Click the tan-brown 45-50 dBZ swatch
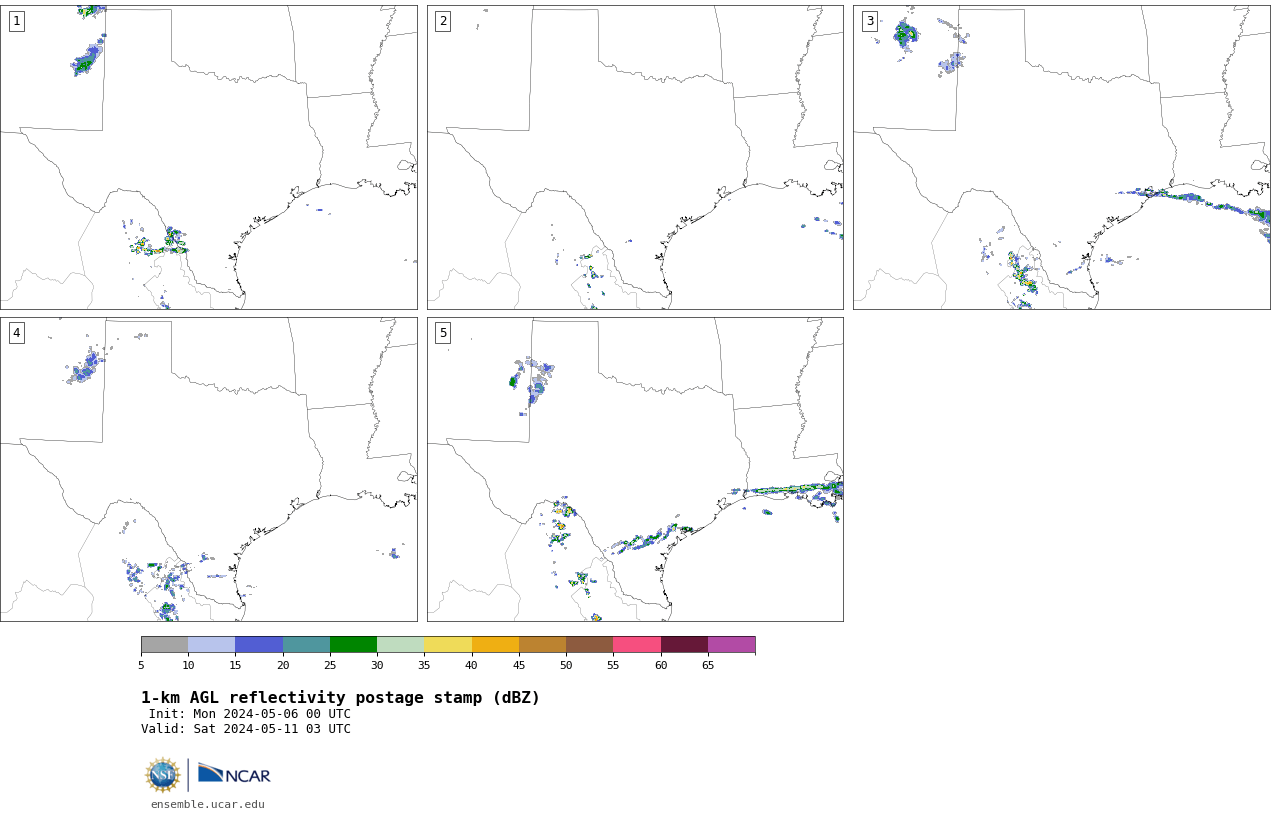 pyautogui.click(x=542, y=644)
